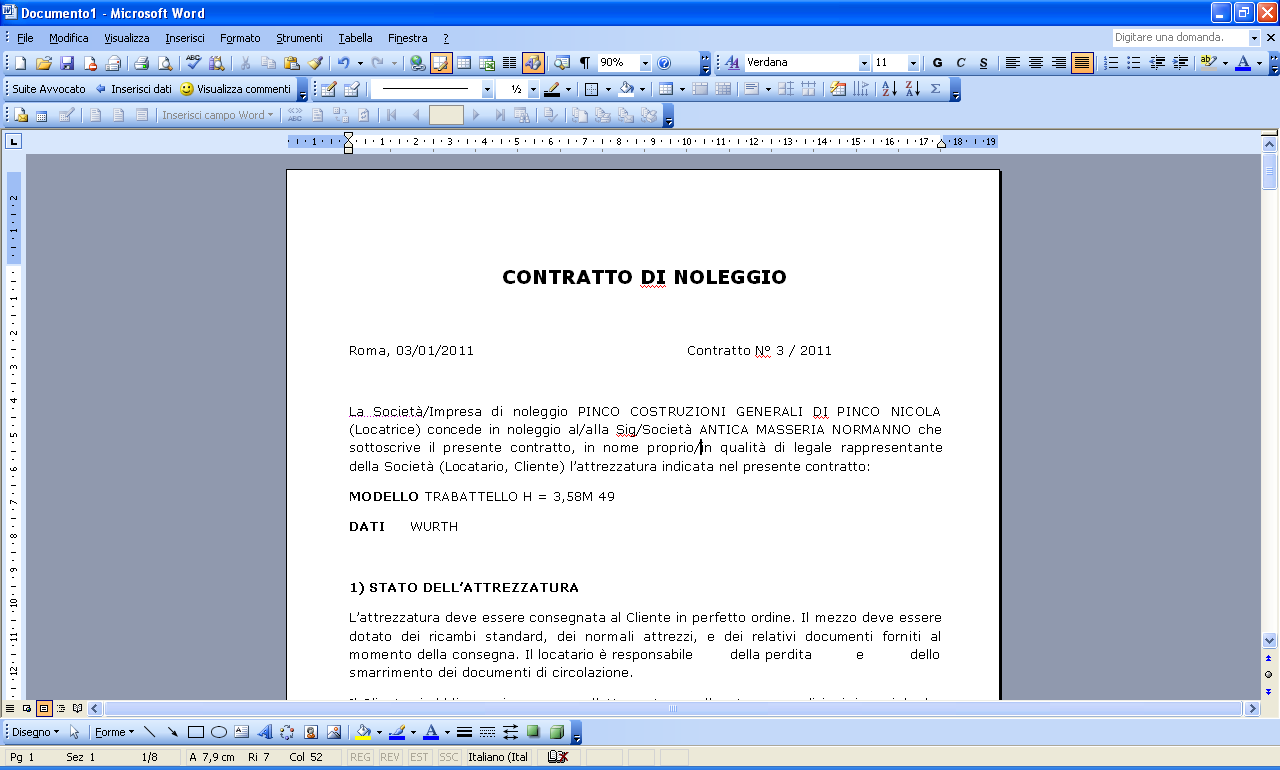
Task: Expand the font color dropdown arrow
Action: point(1259,63)
